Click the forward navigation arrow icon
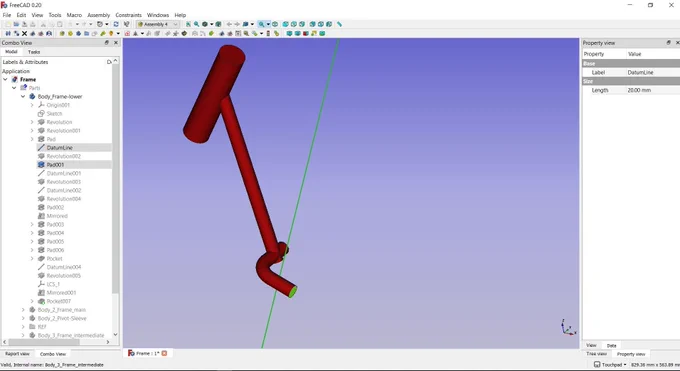 (237, 24)
